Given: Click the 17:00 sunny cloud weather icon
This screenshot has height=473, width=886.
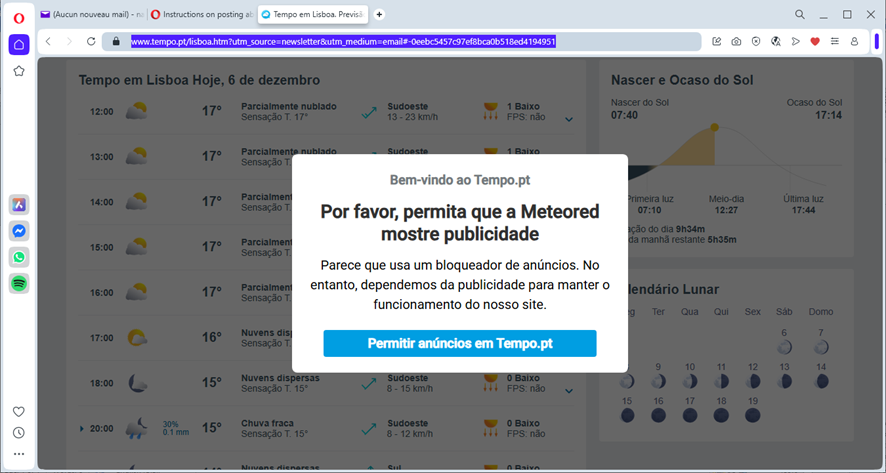Looking at the screenshot, I should (137, 338).
